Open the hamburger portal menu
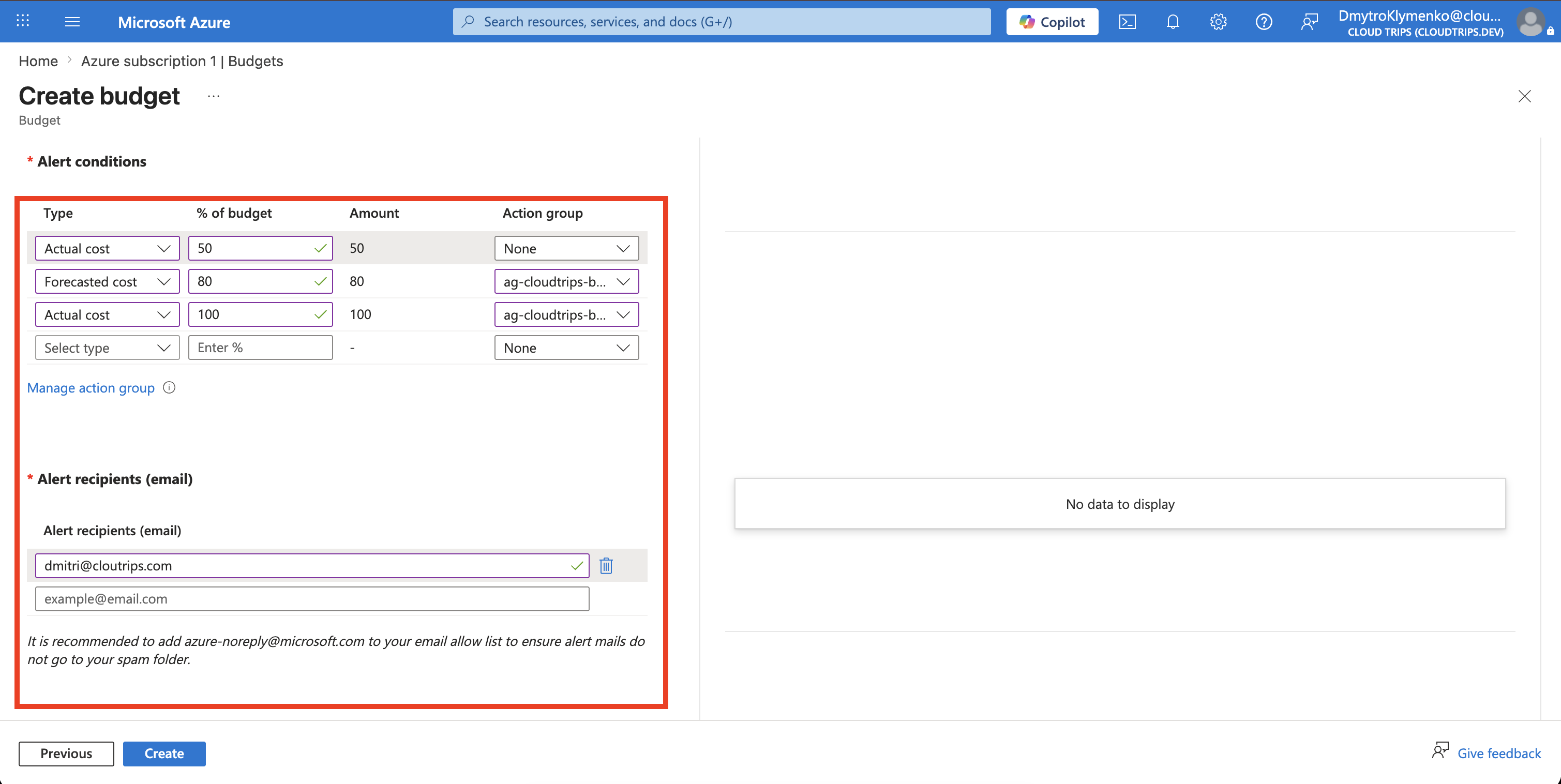Viewport: 1561px width, 784px height. click(72, 22)
